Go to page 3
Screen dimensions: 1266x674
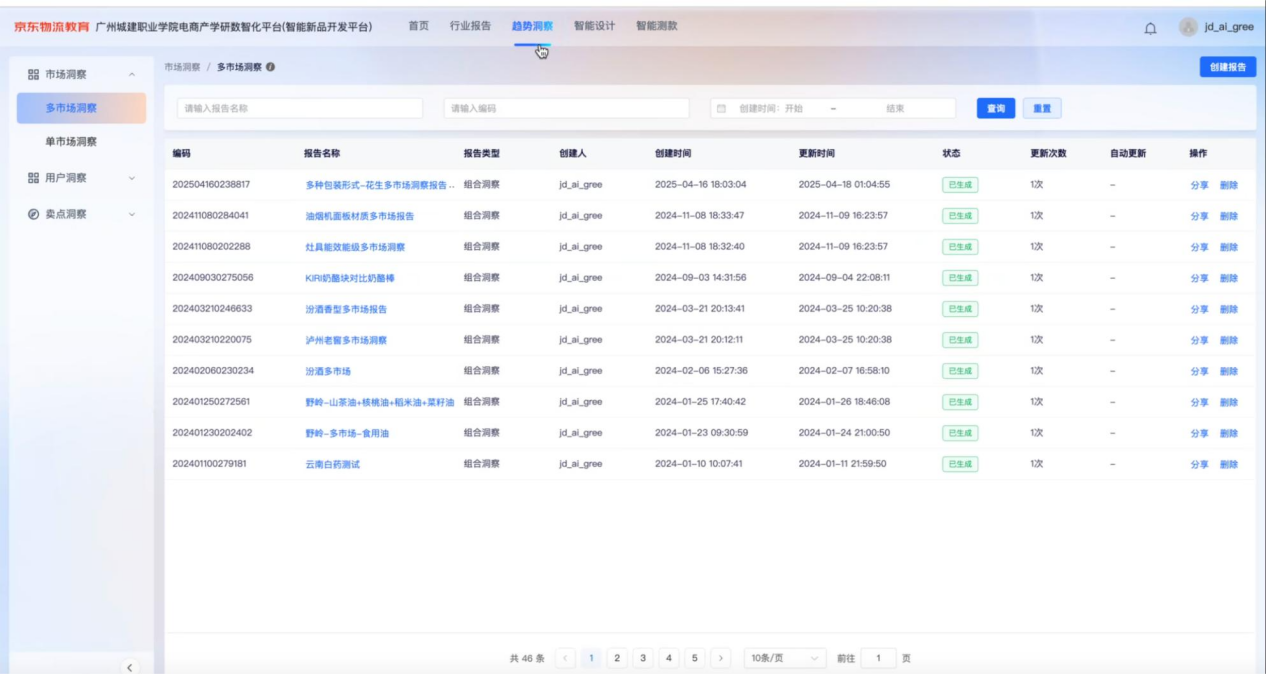[x=643, y=658]
